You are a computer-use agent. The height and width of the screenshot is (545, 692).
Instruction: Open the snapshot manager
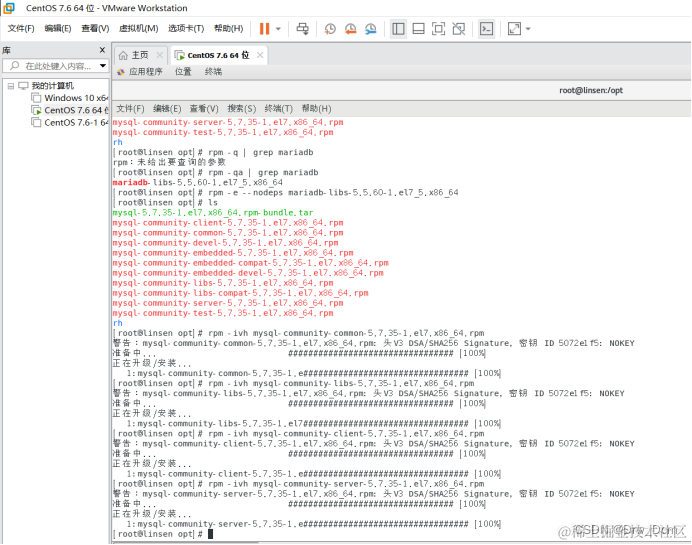pos(371,29)
